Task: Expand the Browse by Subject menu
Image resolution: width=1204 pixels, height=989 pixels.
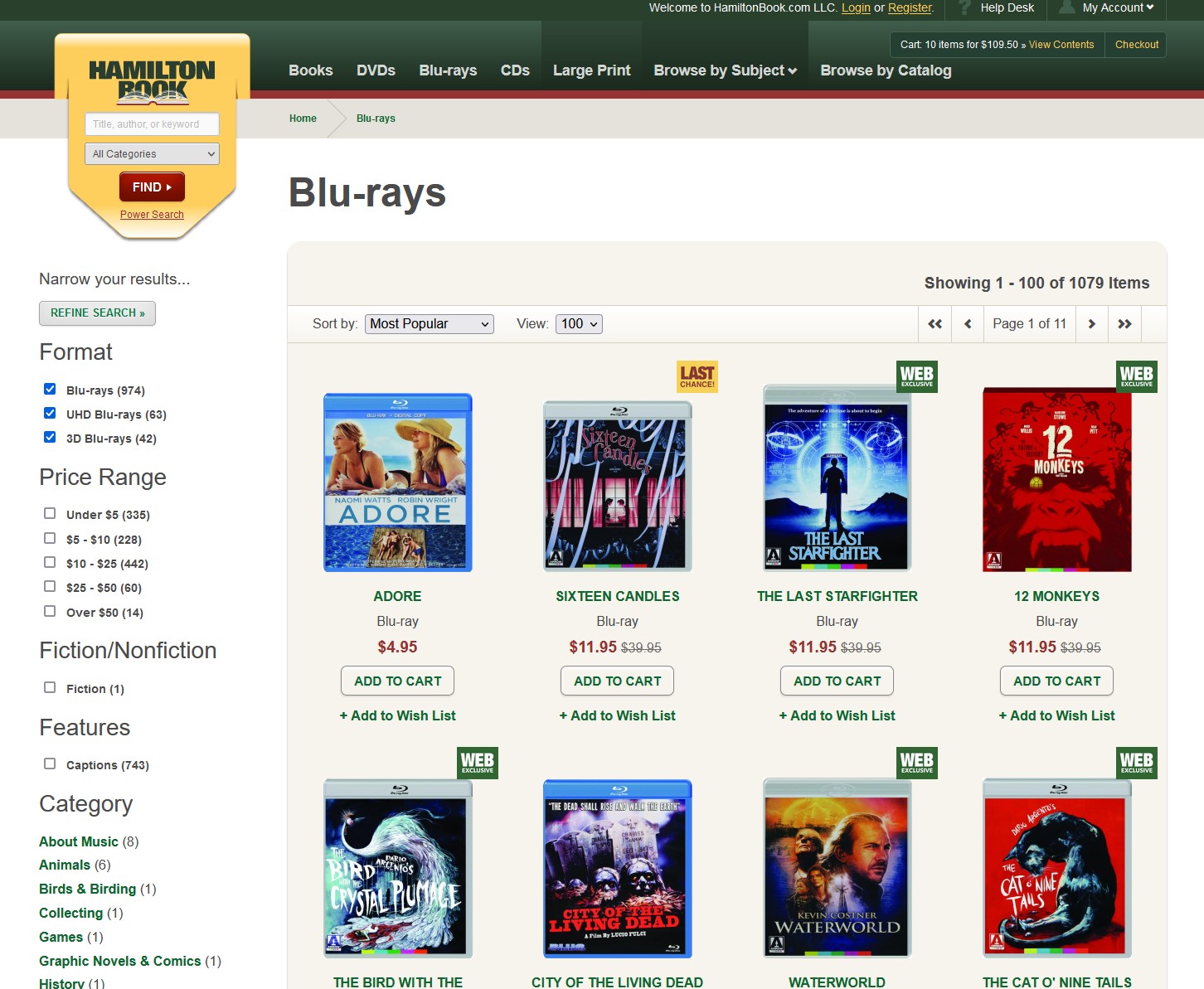Action: click(x=726, y=70)
